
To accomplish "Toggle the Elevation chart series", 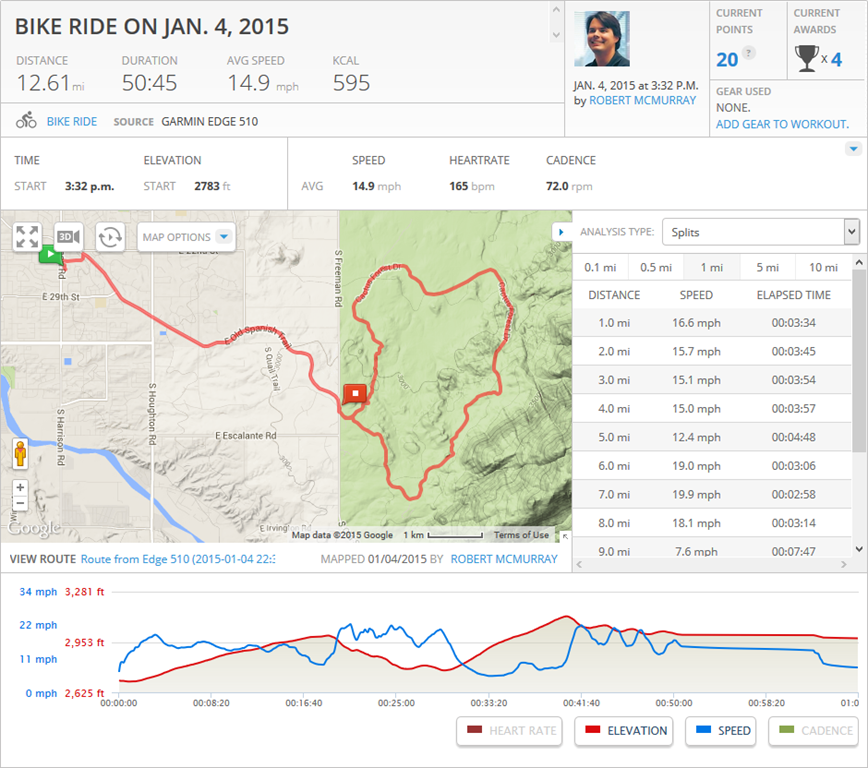I will click(626, 731).
